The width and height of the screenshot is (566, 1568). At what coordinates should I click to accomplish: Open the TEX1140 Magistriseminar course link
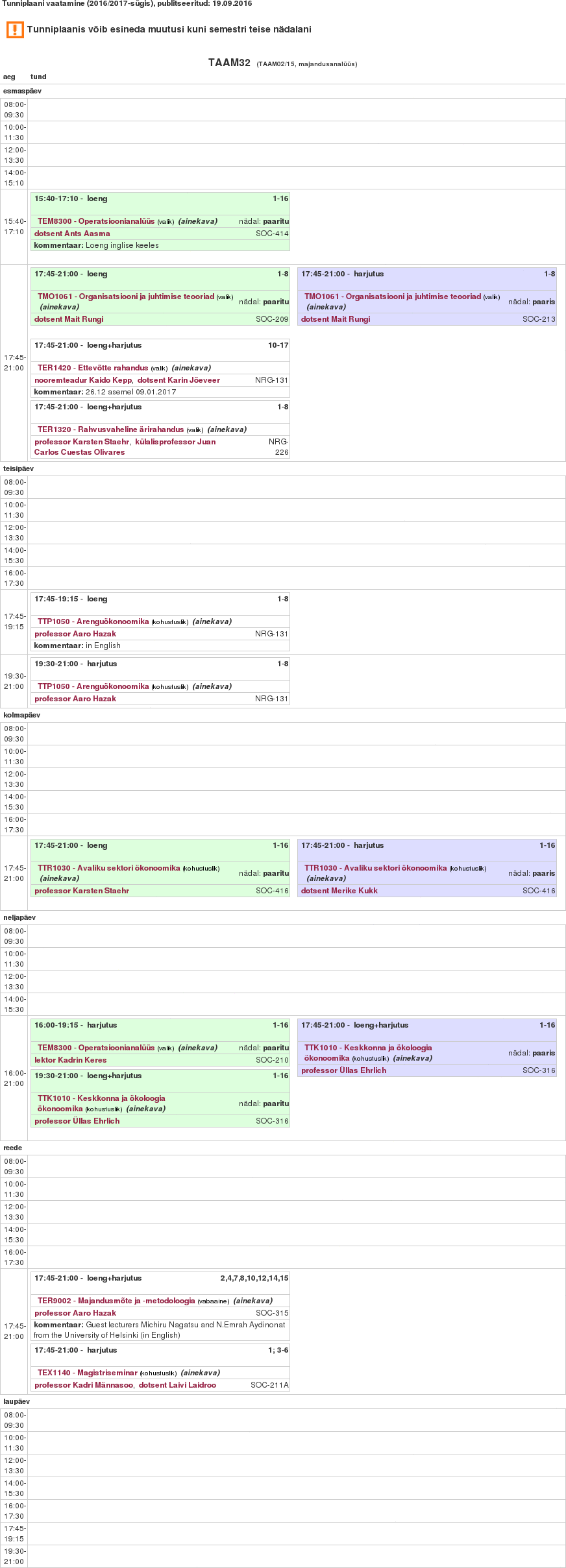click(88, 1373)
